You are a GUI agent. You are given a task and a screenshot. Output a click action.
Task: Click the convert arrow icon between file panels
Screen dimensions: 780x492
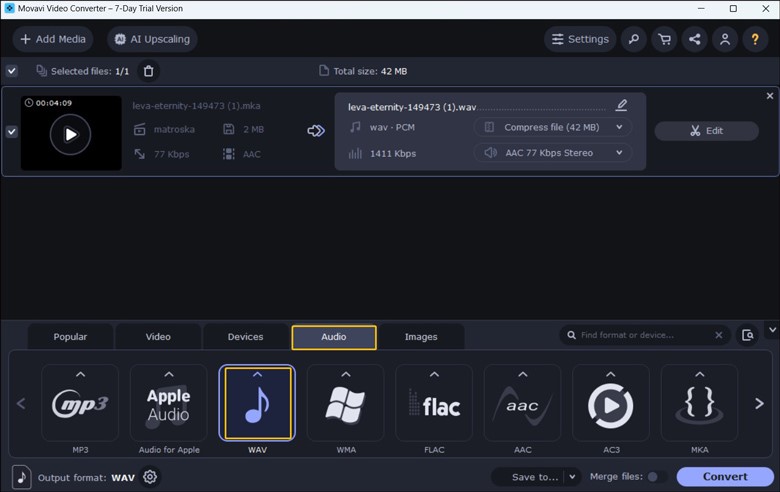pos(316,131)
